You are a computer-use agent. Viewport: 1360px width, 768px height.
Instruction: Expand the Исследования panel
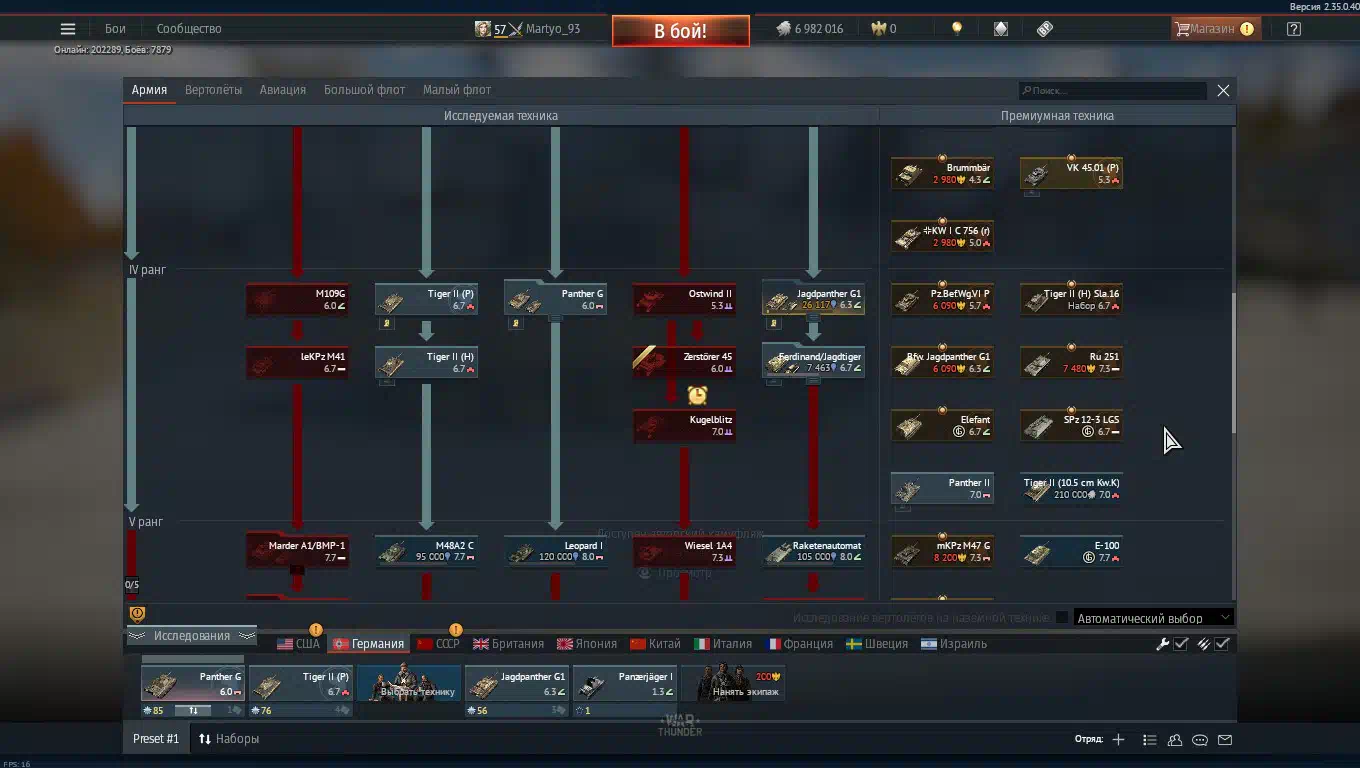click(192, 636)
